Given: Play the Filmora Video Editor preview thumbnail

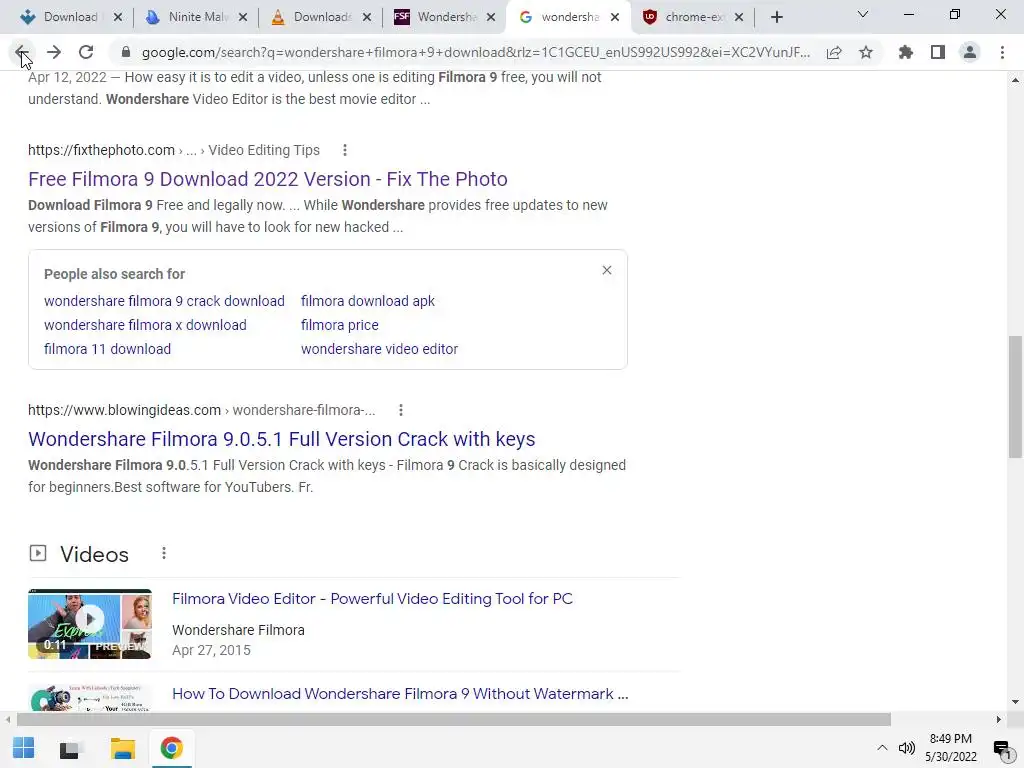Looking at the screenshot, I should point(90,624).
